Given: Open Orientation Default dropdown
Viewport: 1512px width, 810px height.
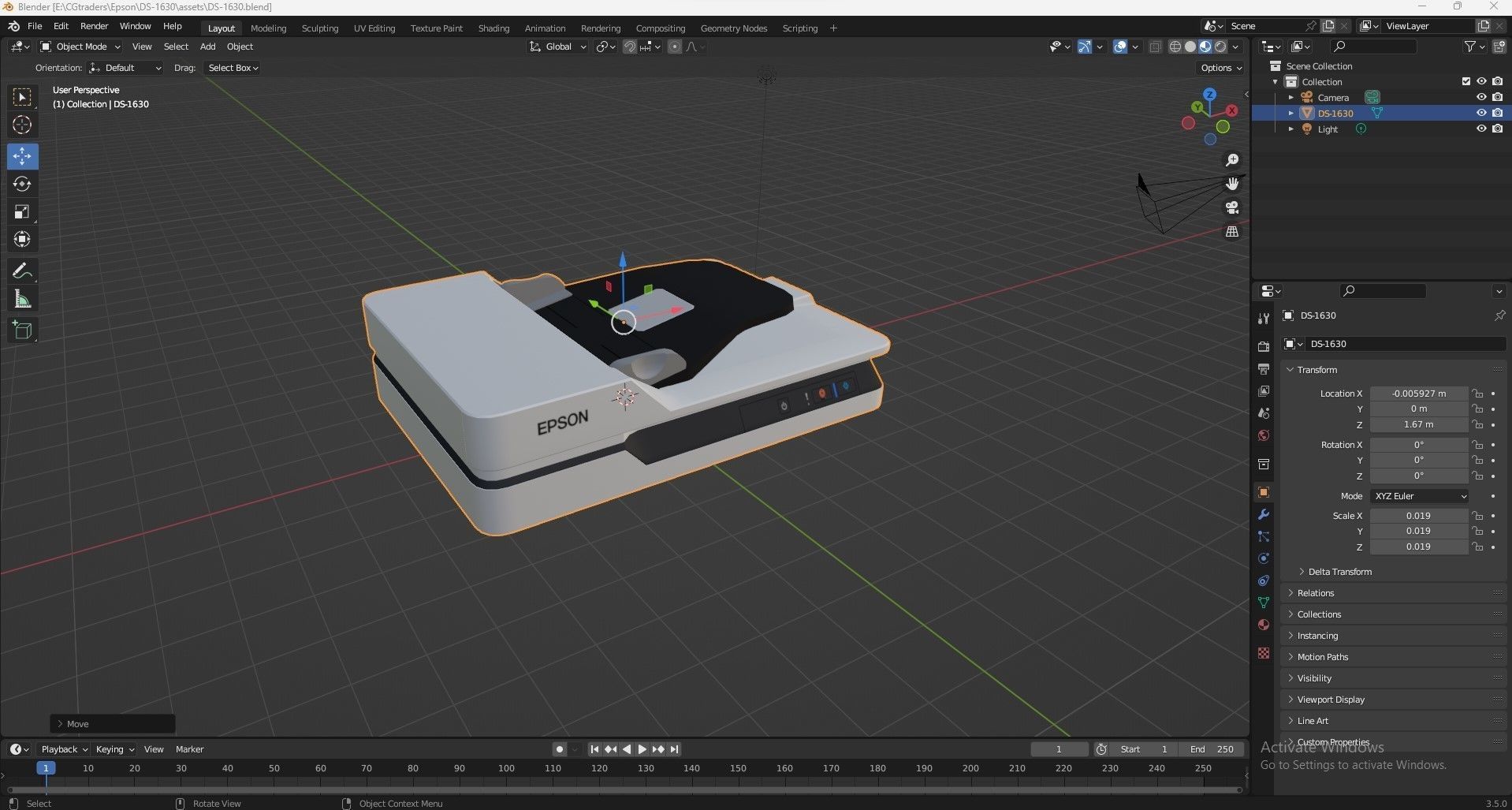Looking at the screenshot, I should 126,68.
